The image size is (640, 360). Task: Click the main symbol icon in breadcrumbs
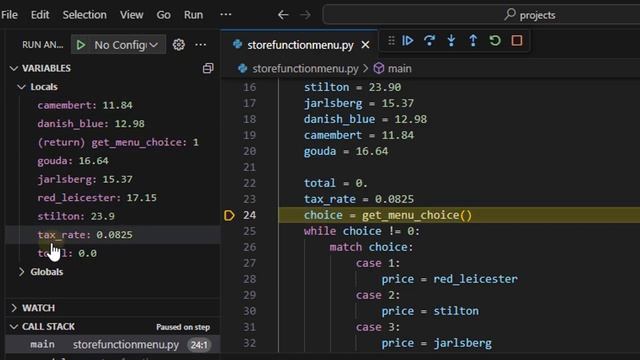pyautogui.click(x=379, y=68)
